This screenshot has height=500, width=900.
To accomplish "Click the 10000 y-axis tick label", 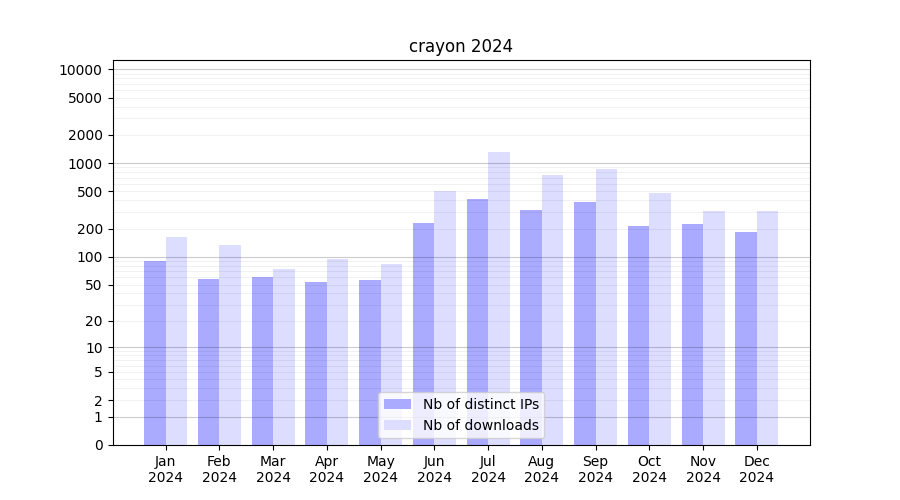I will (x=80, y=70).
